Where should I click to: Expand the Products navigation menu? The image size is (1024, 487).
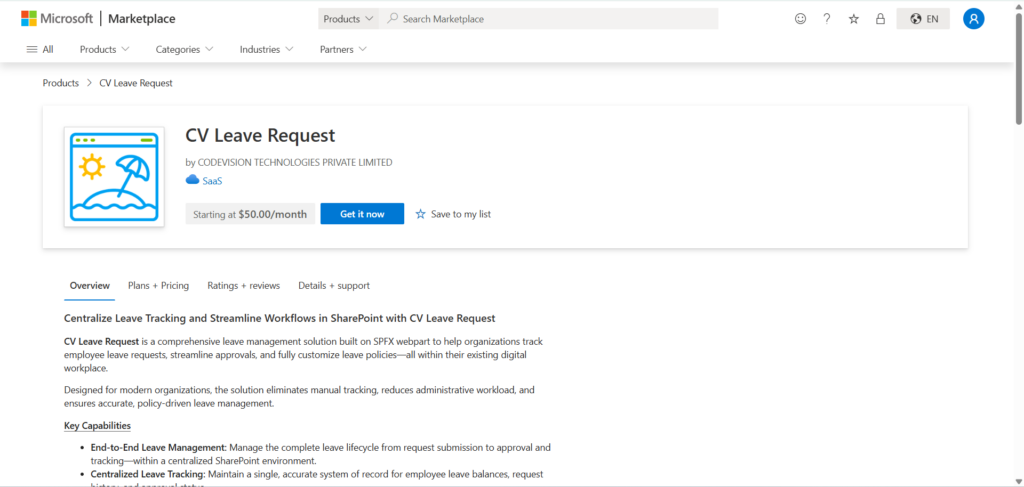click(104, 49)
